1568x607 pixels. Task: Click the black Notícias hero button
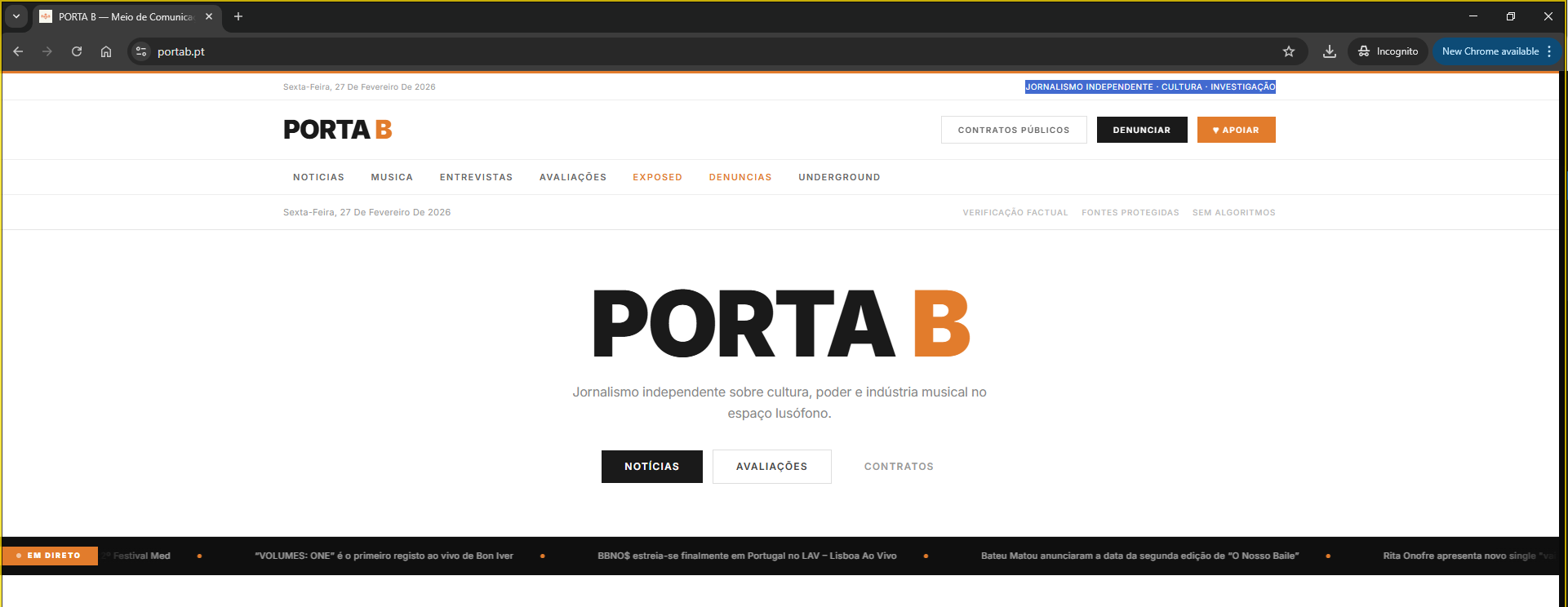pyautogui.click(x=652, y=467)
